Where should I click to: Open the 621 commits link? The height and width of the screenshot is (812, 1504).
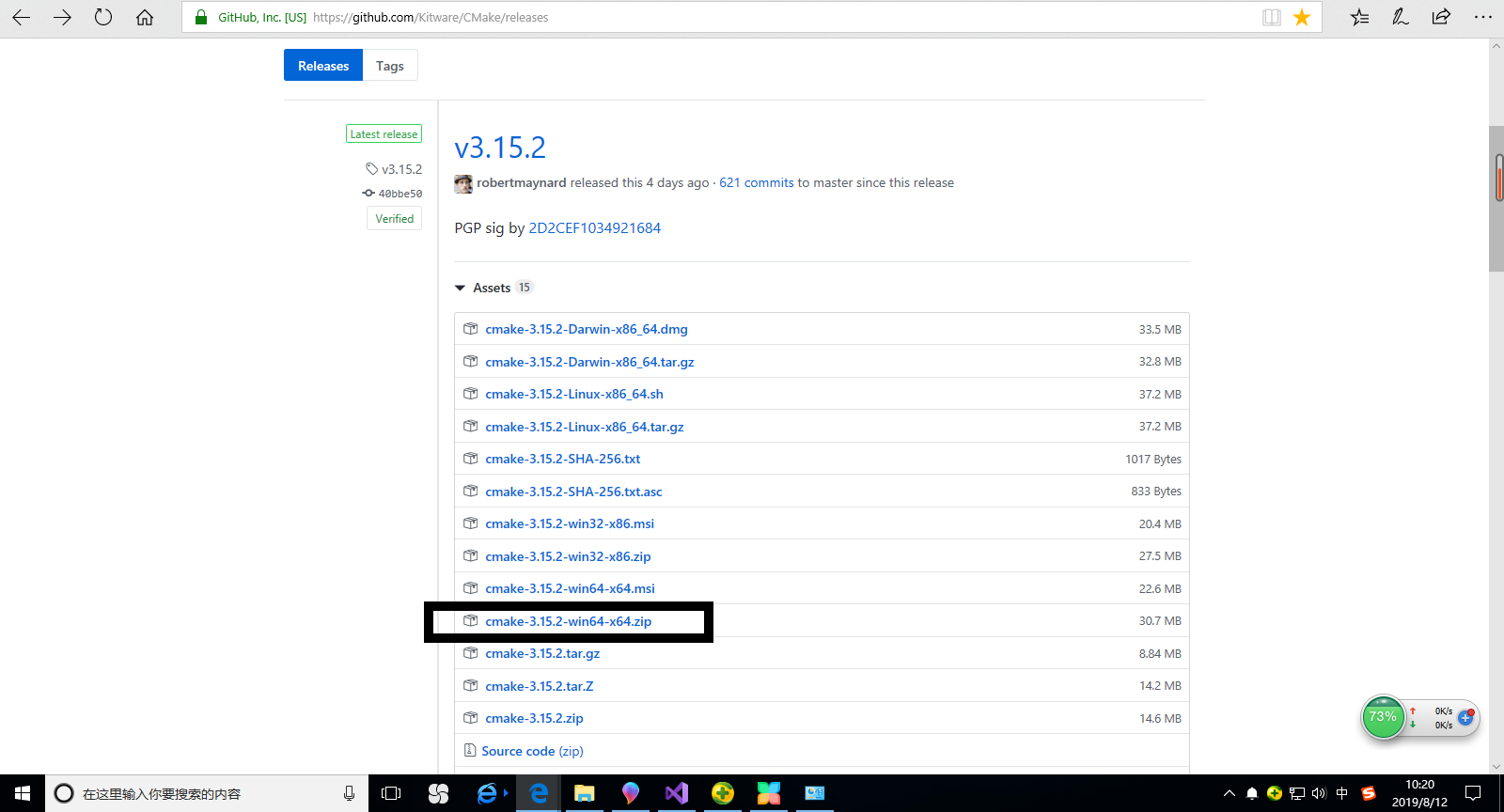point(757,182)
